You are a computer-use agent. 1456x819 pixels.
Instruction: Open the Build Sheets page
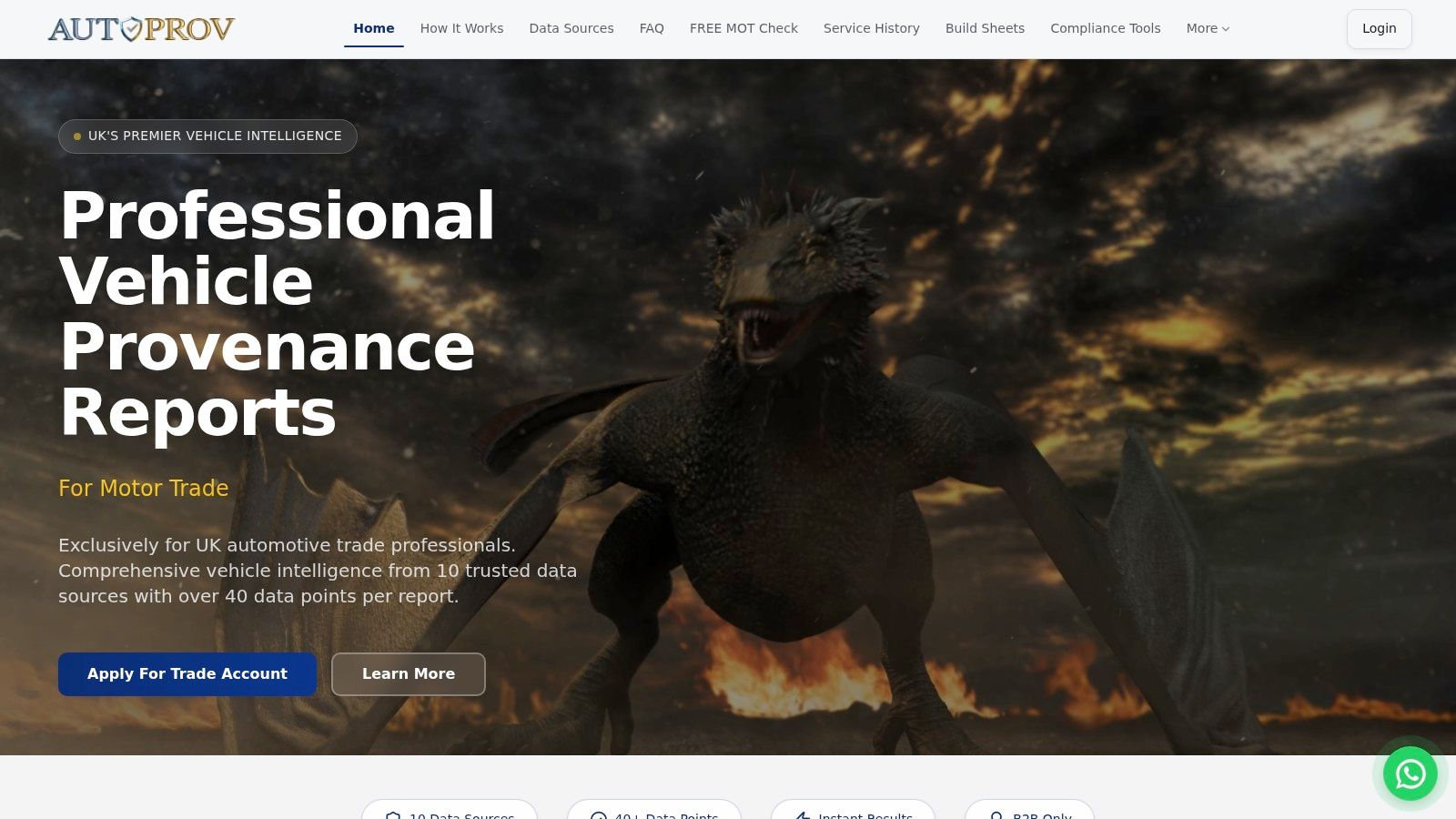coord(985,28)
